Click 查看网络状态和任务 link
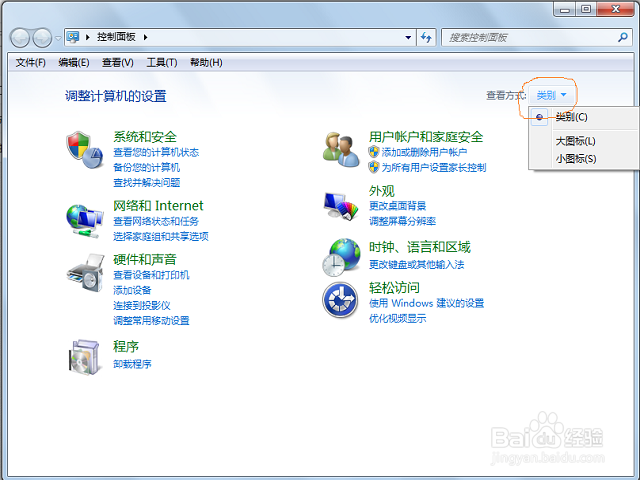Image resolution: width=640 pixels, height=480 pixels. click(156, 221)
